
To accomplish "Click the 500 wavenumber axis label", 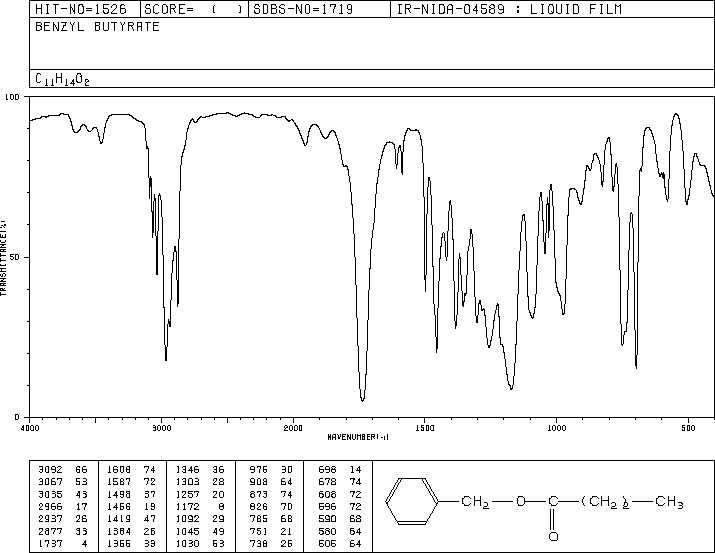I will click(688, 428).
